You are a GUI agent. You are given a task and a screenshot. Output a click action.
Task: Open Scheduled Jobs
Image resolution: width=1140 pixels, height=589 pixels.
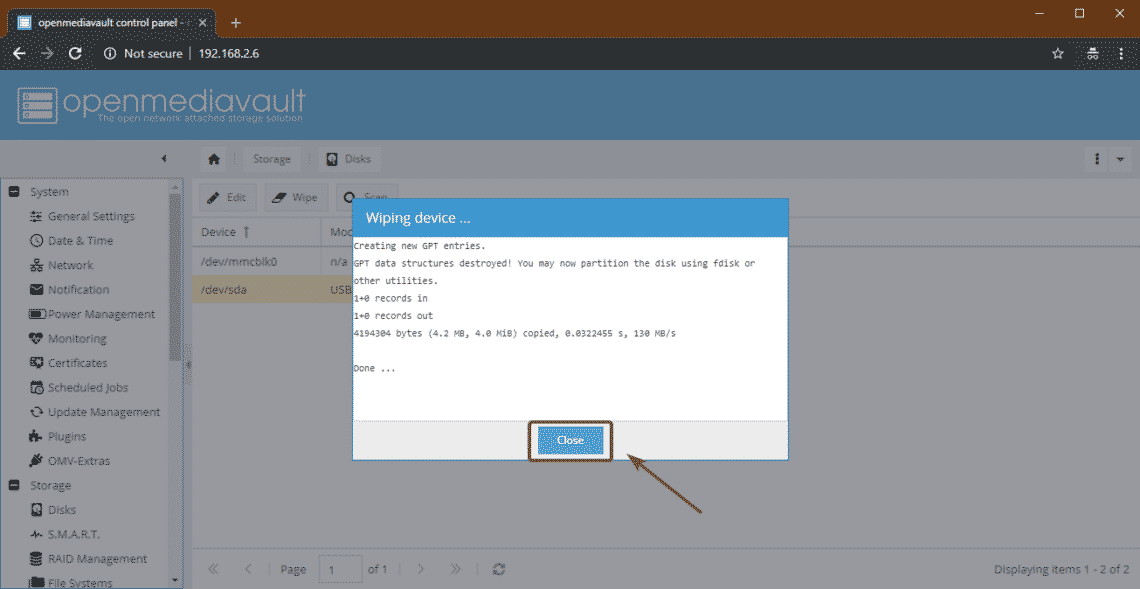[88, 388]
